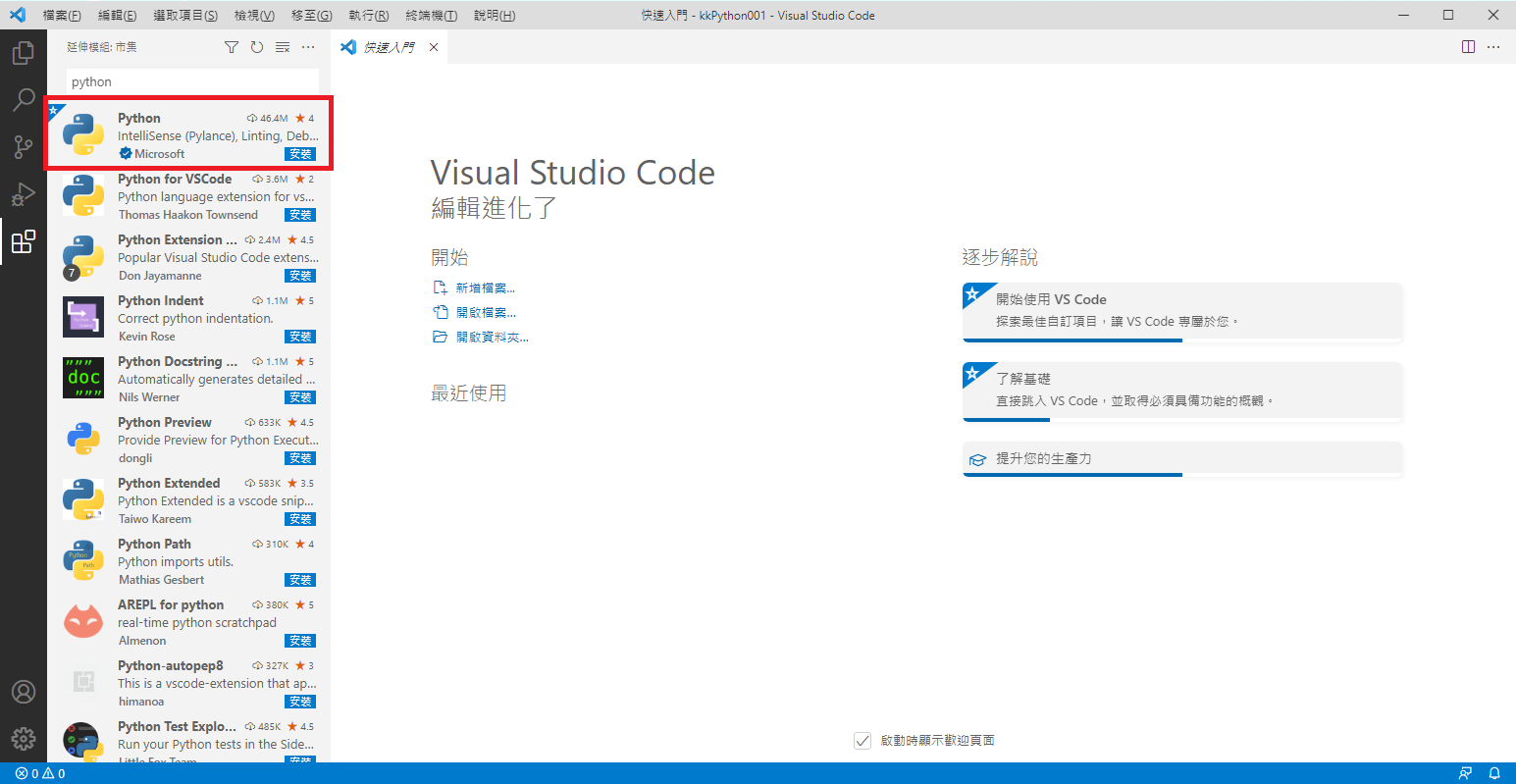Open the Source Control view
This screenshot has height=784, width=1516.
point(24,147)
